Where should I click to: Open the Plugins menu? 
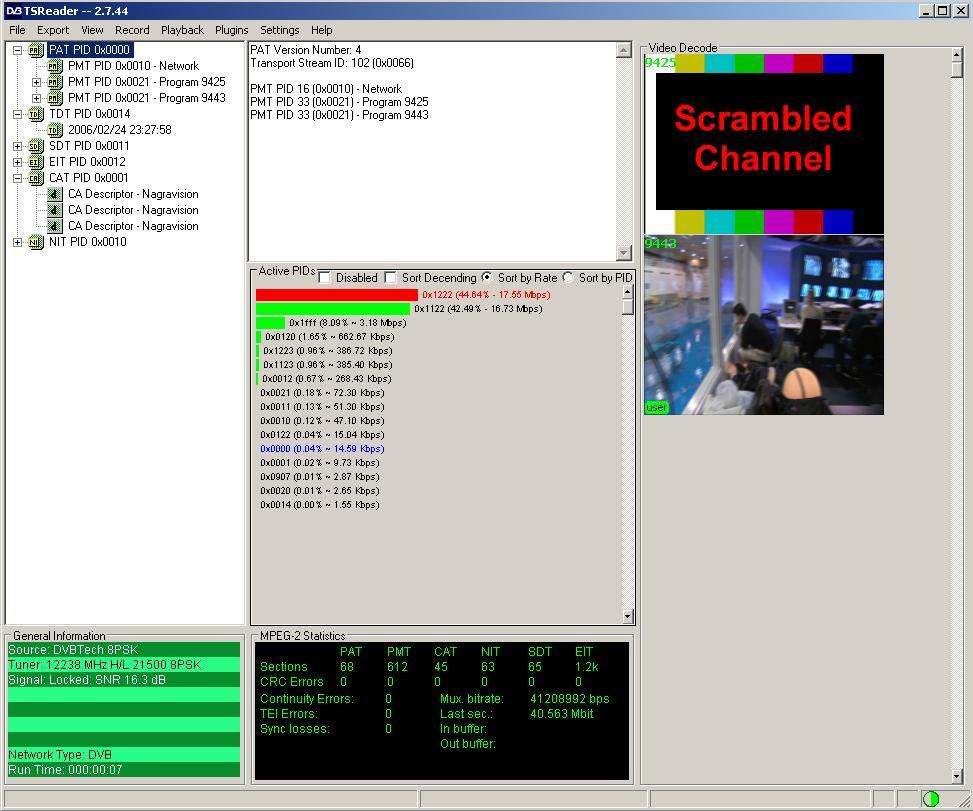coord(231,30)
